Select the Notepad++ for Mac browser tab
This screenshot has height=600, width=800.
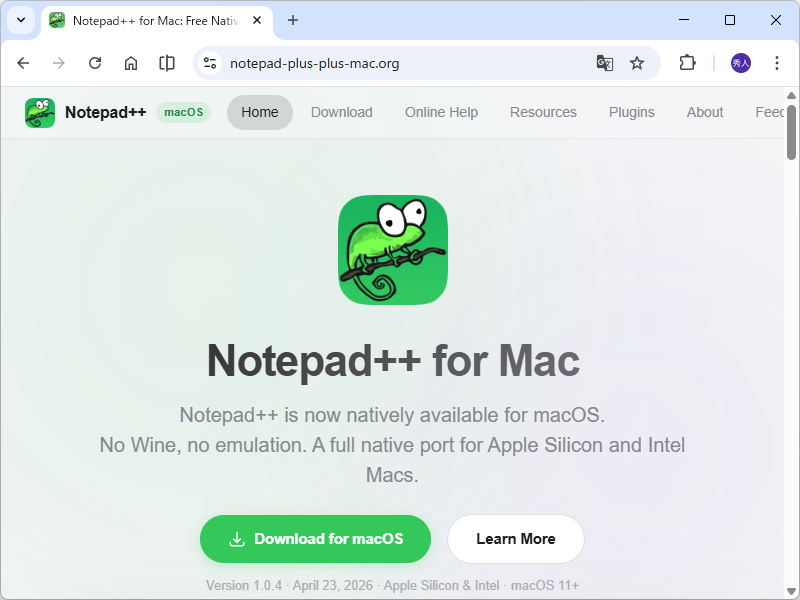[150, 20]
